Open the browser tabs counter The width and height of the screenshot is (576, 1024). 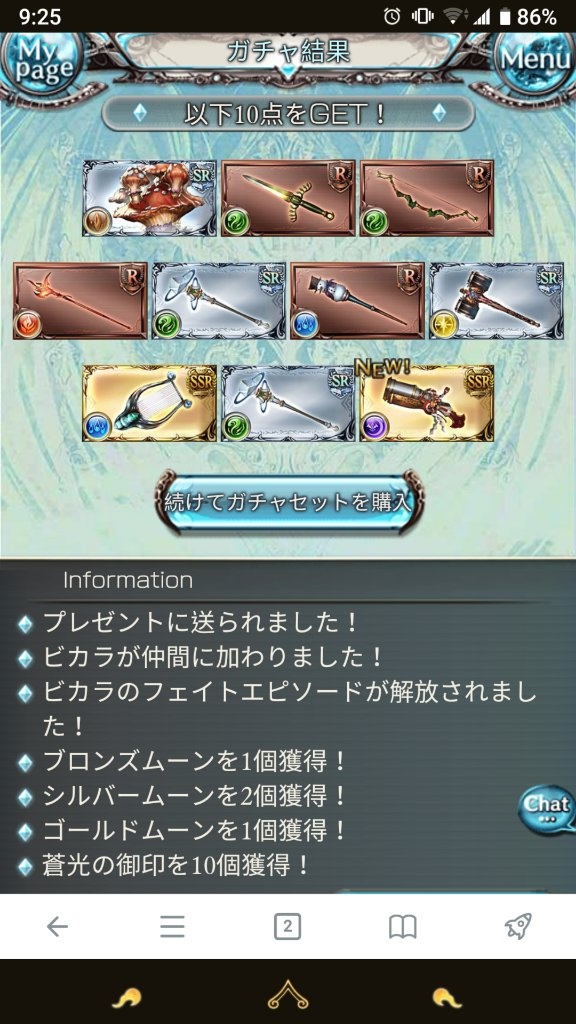[x=287, y=926]
